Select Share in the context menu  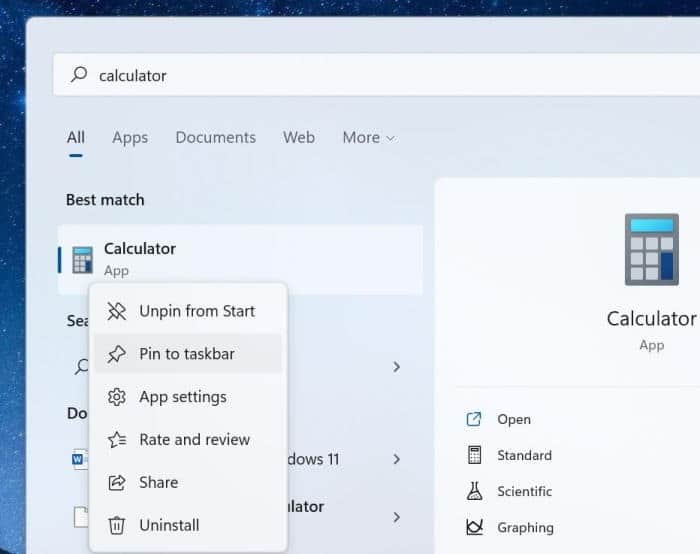coord(188,482)
